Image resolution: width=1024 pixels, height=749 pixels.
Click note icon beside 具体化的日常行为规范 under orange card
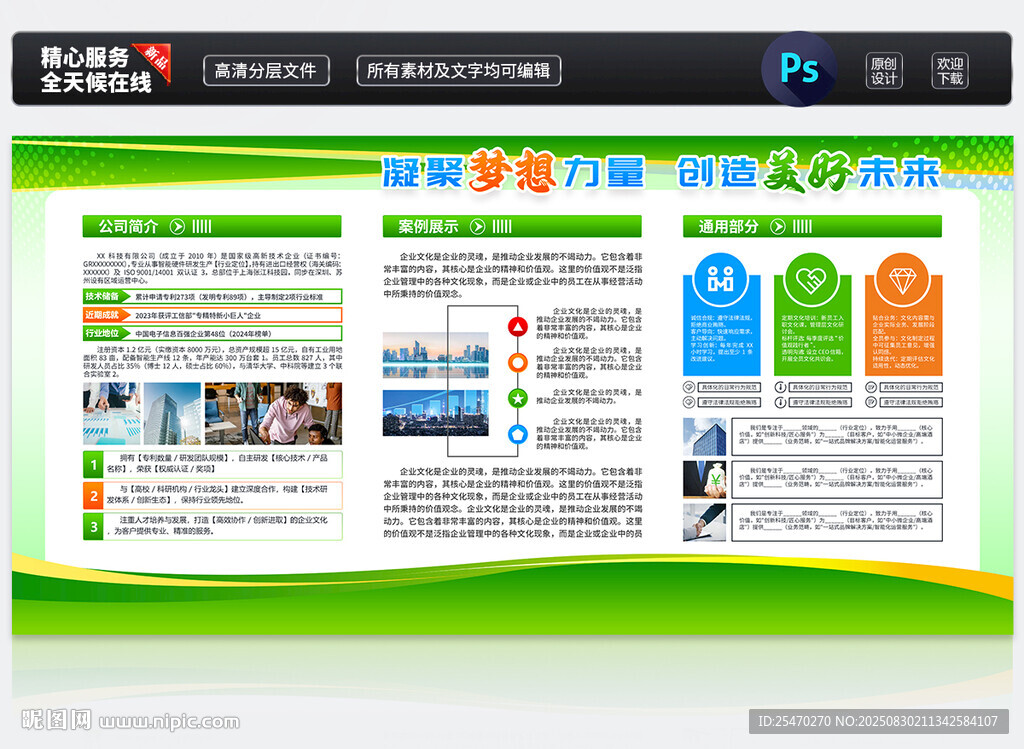click(x=871, y=387)
